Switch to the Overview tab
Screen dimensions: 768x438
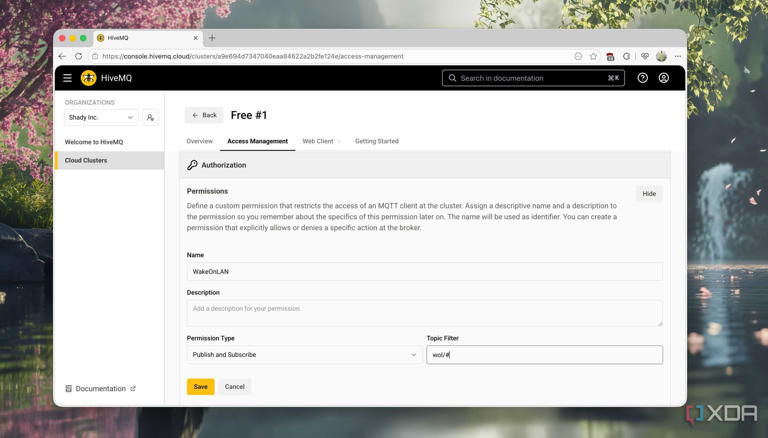[x=199, y=141]
